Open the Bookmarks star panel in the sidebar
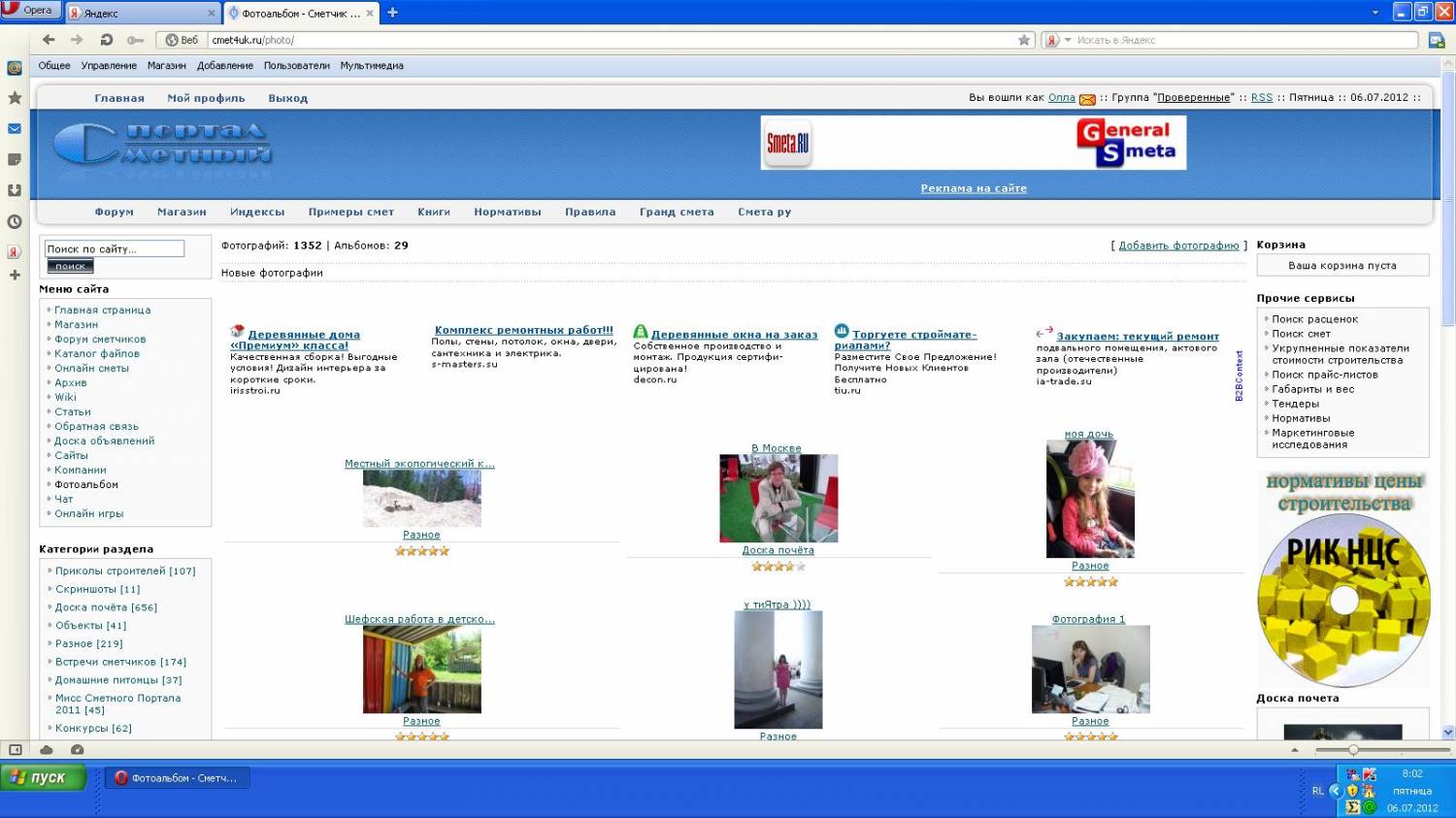Image resolution: width=1456 pixels, height=818 pixels. (x=15, y=98)
